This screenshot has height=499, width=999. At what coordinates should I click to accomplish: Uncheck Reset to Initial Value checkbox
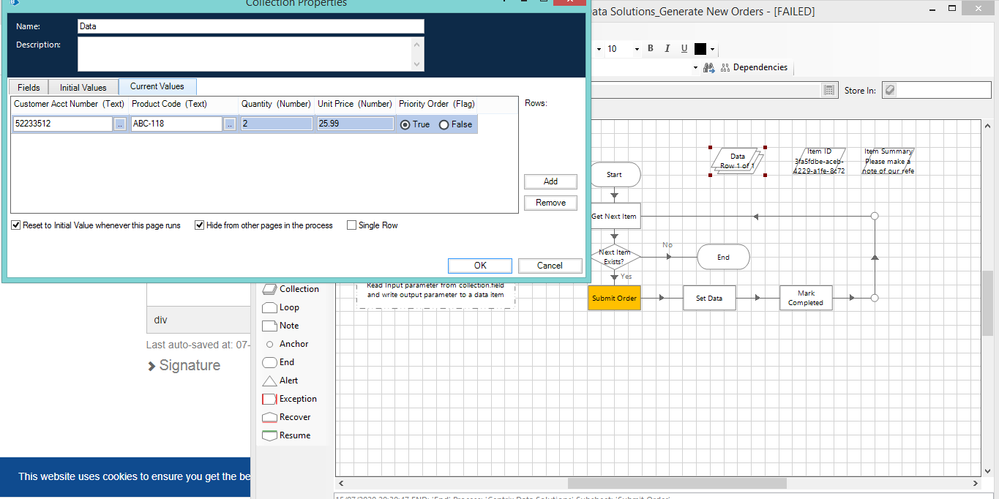(x=15, y=225)
